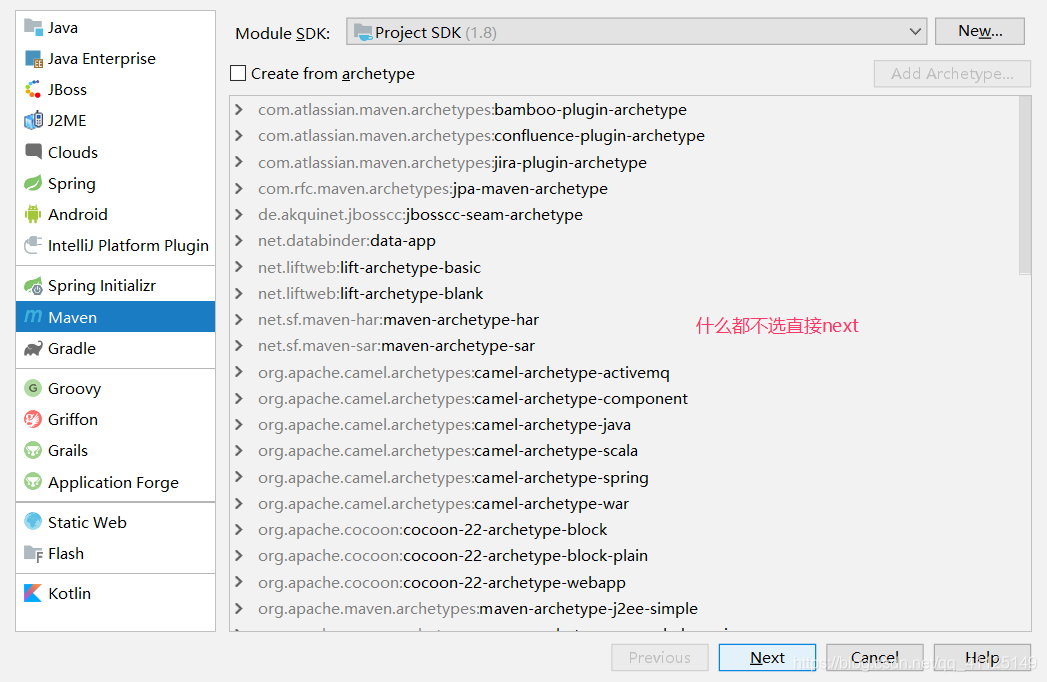Click the IntelliJ Platform Plugin icon
The height and width of the screenshot is (682, 1047).
(x=33, y=246)
